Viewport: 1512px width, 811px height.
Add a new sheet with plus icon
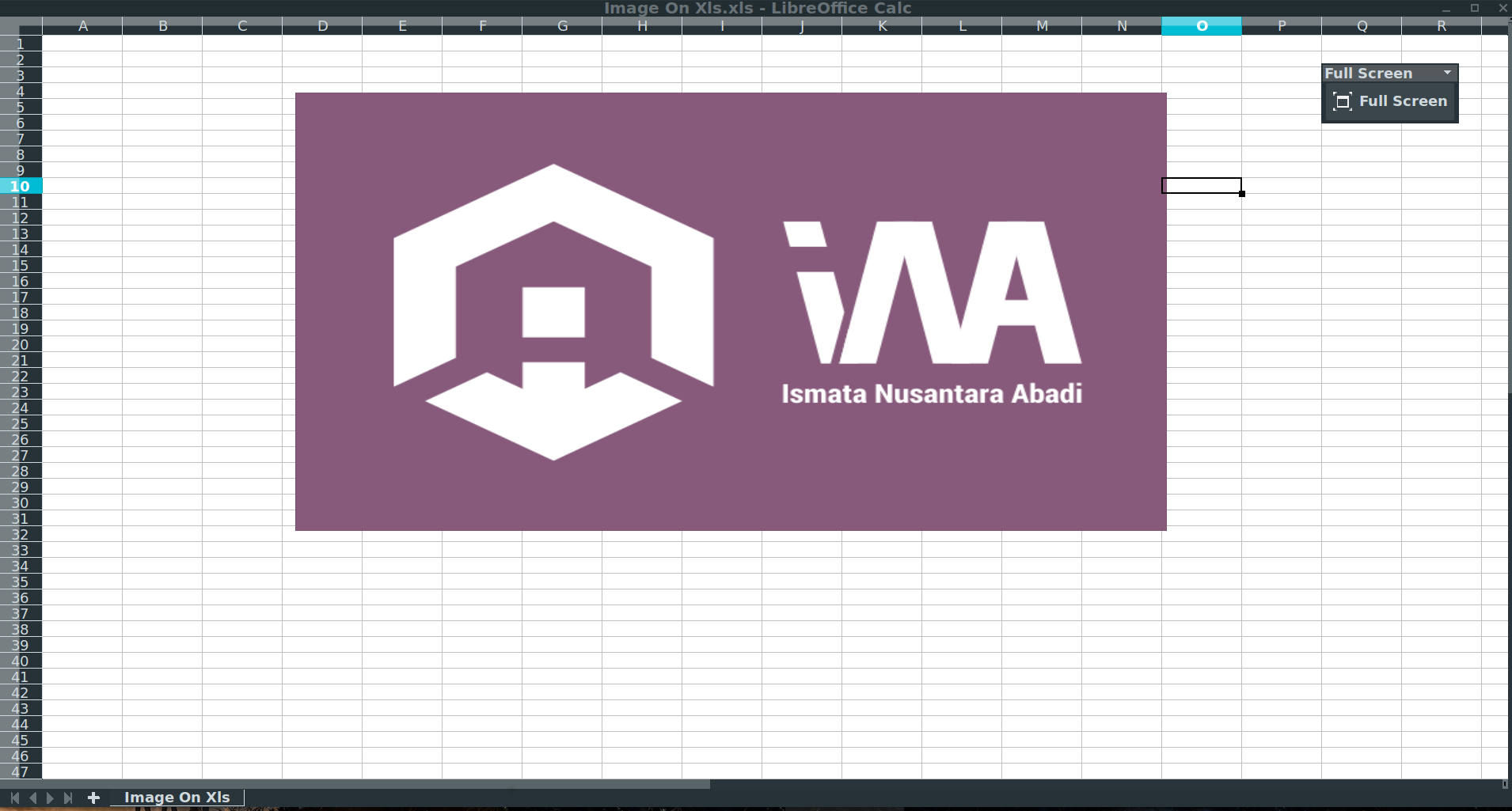(x=93, y=798)
